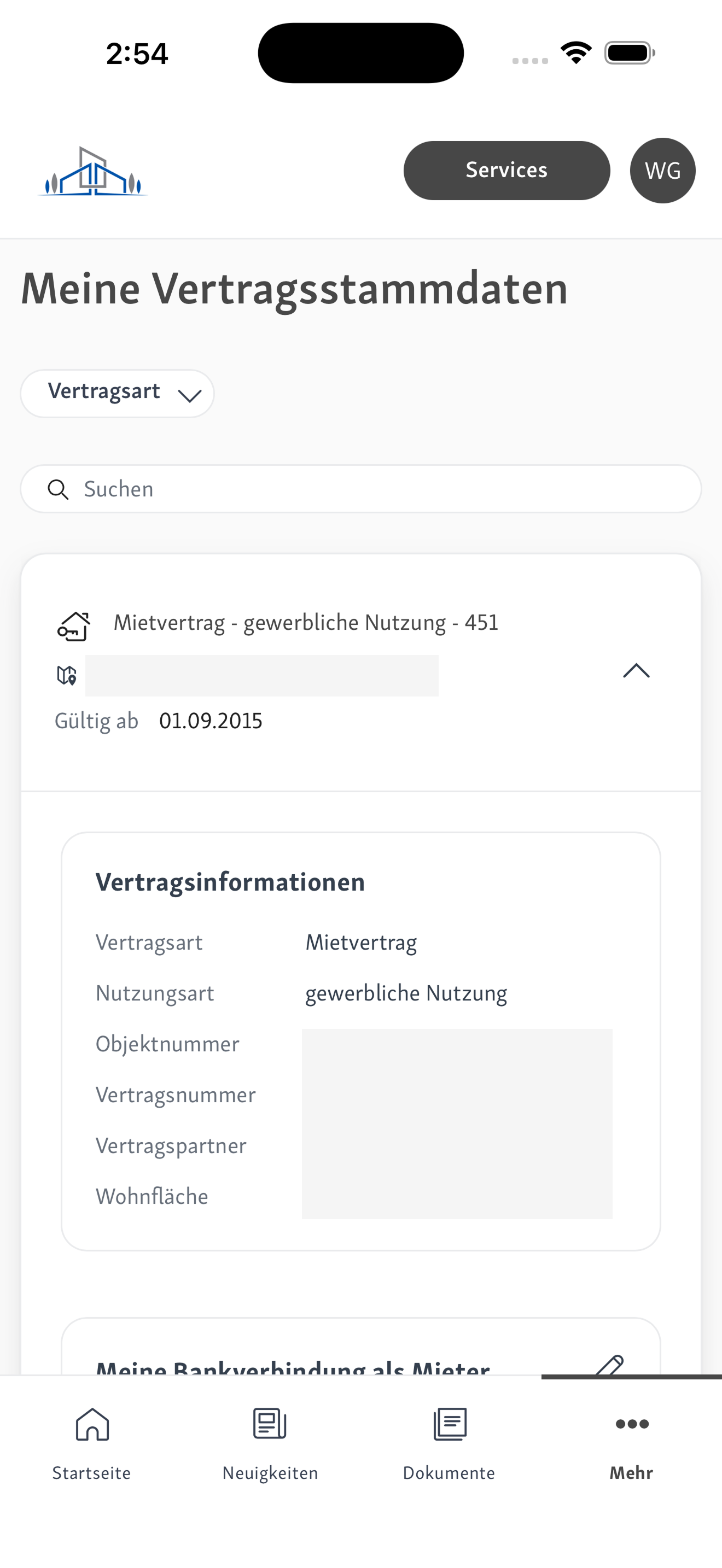
Task: Select the Vertragsinformationen heading
Action: (x=230, y=882)
